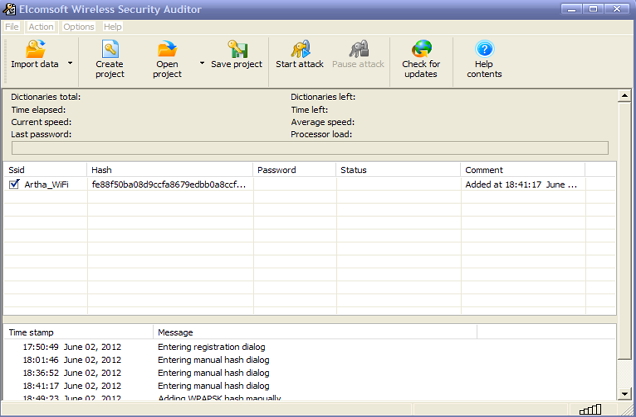Click the scroll up arrow at top right

624,96
